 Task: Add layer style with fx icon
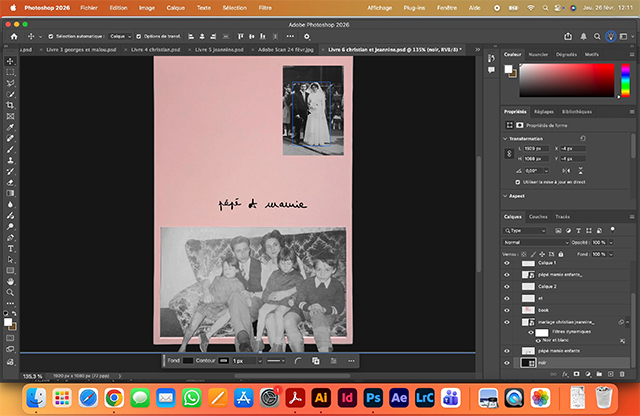[x=565, y=374]
